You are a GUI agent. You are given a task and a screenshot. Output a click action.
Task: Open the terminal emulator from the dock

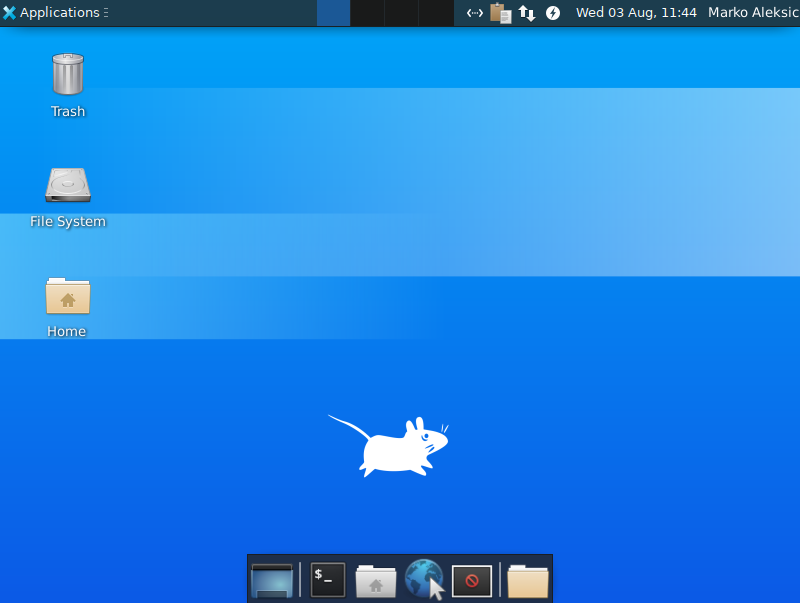pos(327,580)
